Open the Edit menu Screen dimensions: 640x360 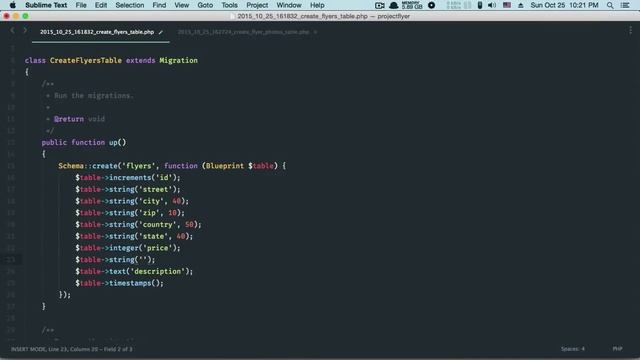[x=101, y=5]
